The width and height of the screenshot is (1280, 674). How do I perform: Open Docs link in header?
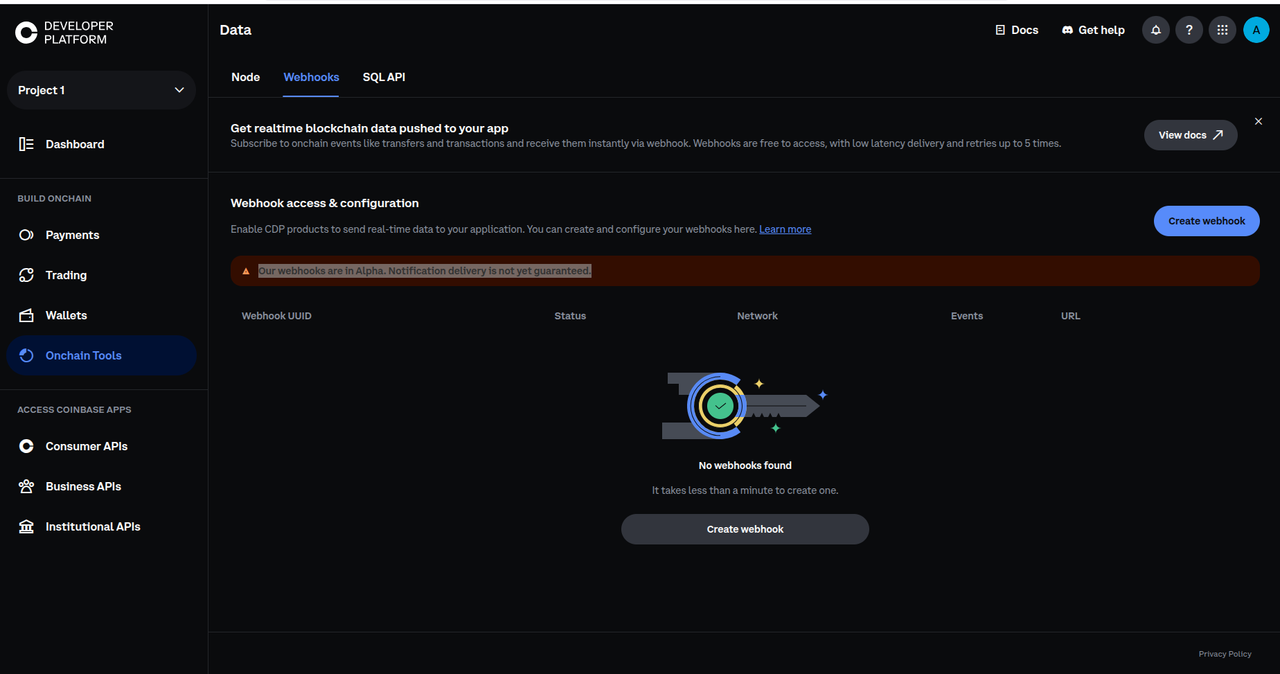1017,30
